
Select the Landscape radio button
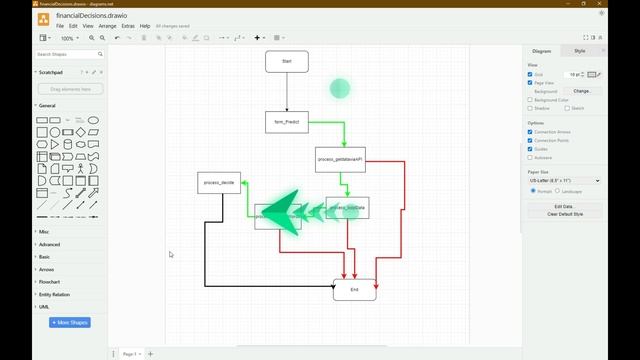(557, 191)
